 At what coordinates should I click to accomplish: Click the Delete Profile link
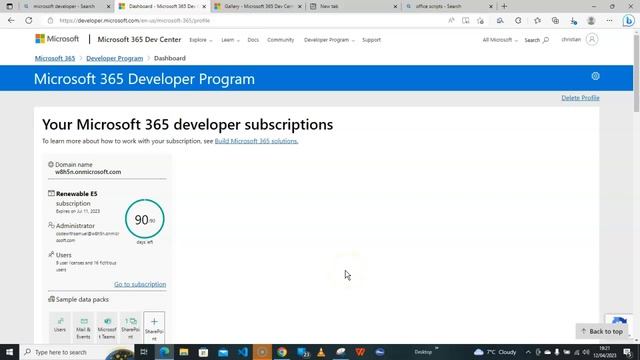(580, 98)
